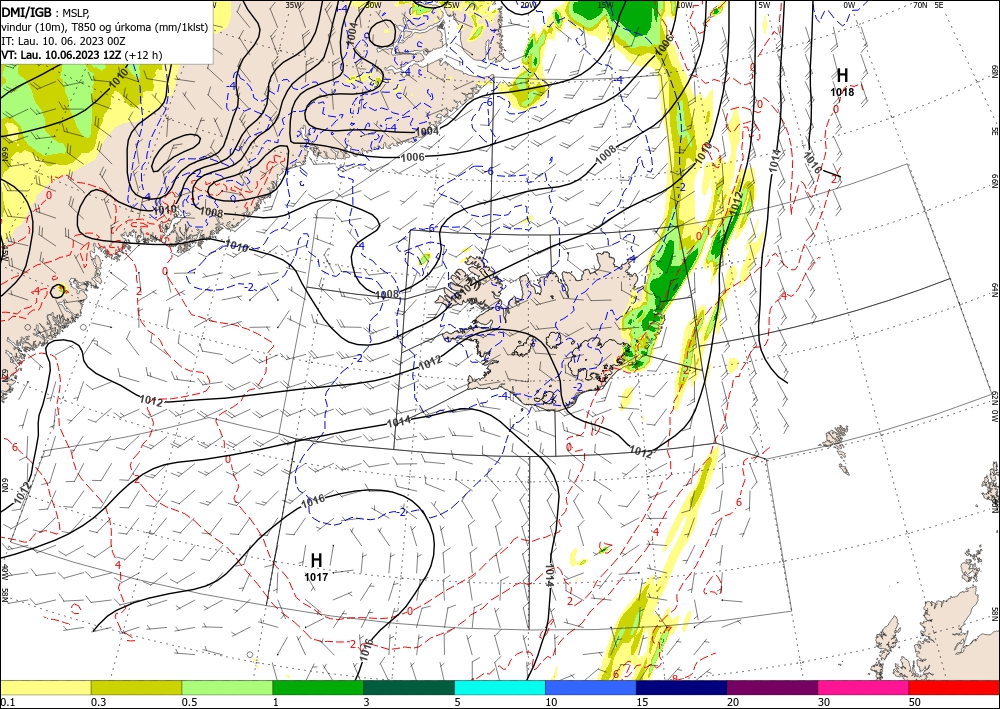
Task: Click the "1017" high pressure value
Action: click(x=316, y=577)
